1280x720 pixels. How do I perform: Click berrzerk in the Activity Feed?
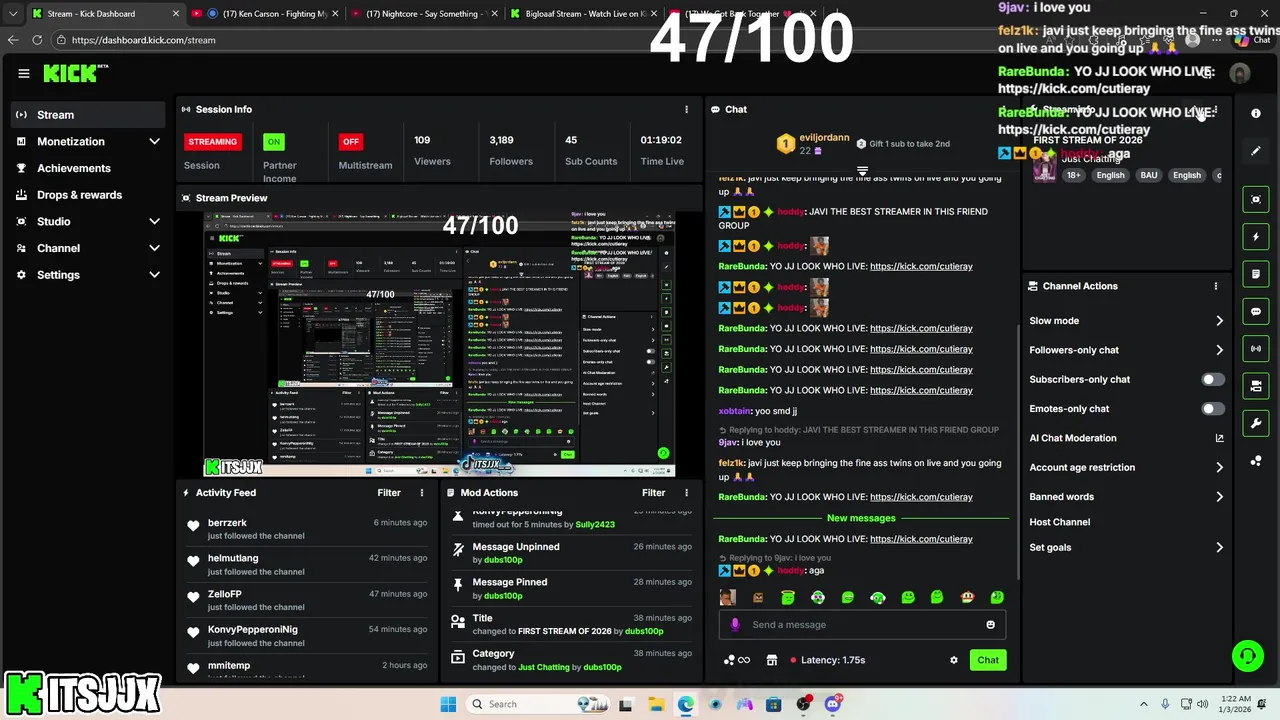coord(227,523)
